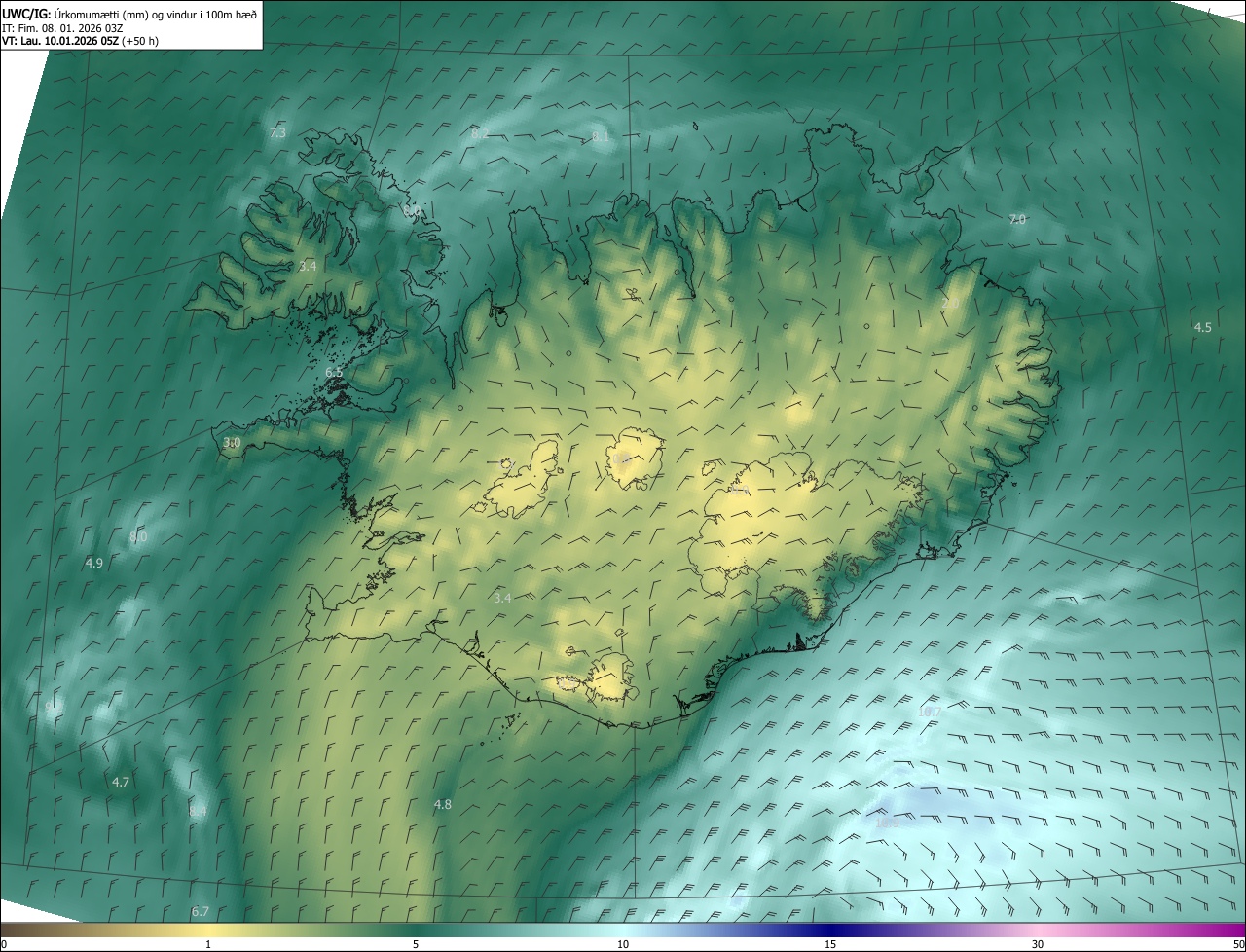
Task: Click the 6.5 value in Breiðafjörður bay
Action: click(x=334, y=373)
